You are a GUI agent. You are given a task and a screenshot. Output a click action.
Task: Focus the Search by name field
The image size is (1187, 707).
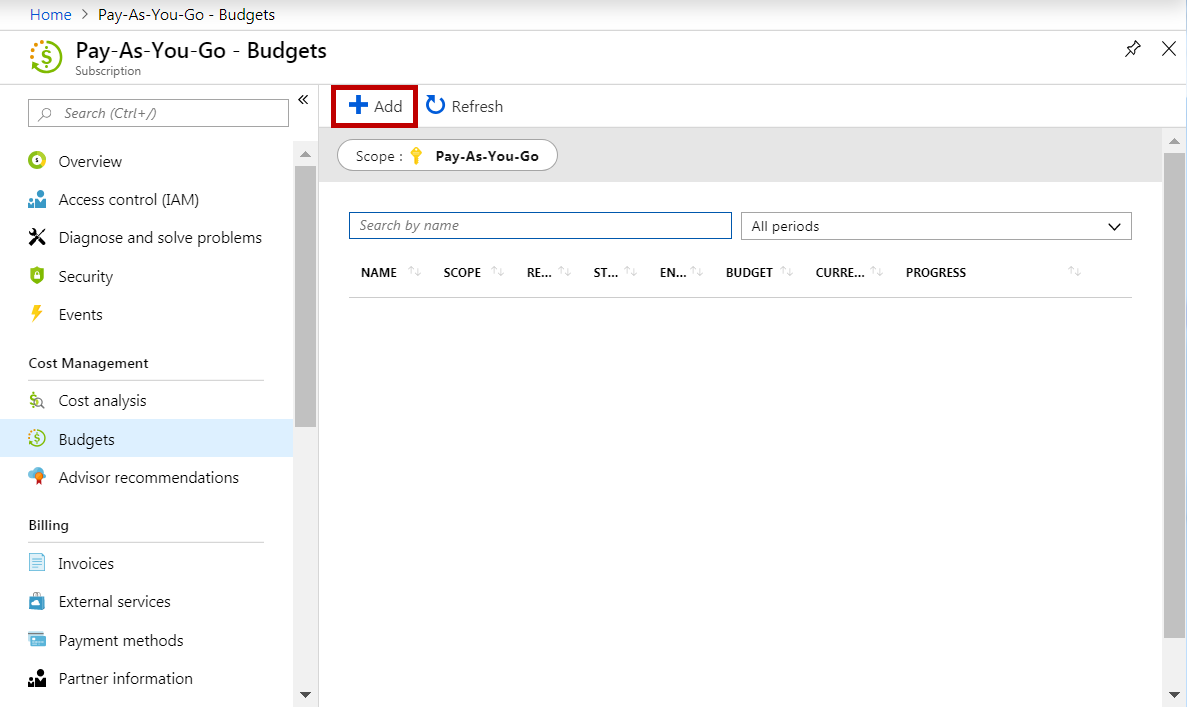pyautogui.click(x=540, y=226)
